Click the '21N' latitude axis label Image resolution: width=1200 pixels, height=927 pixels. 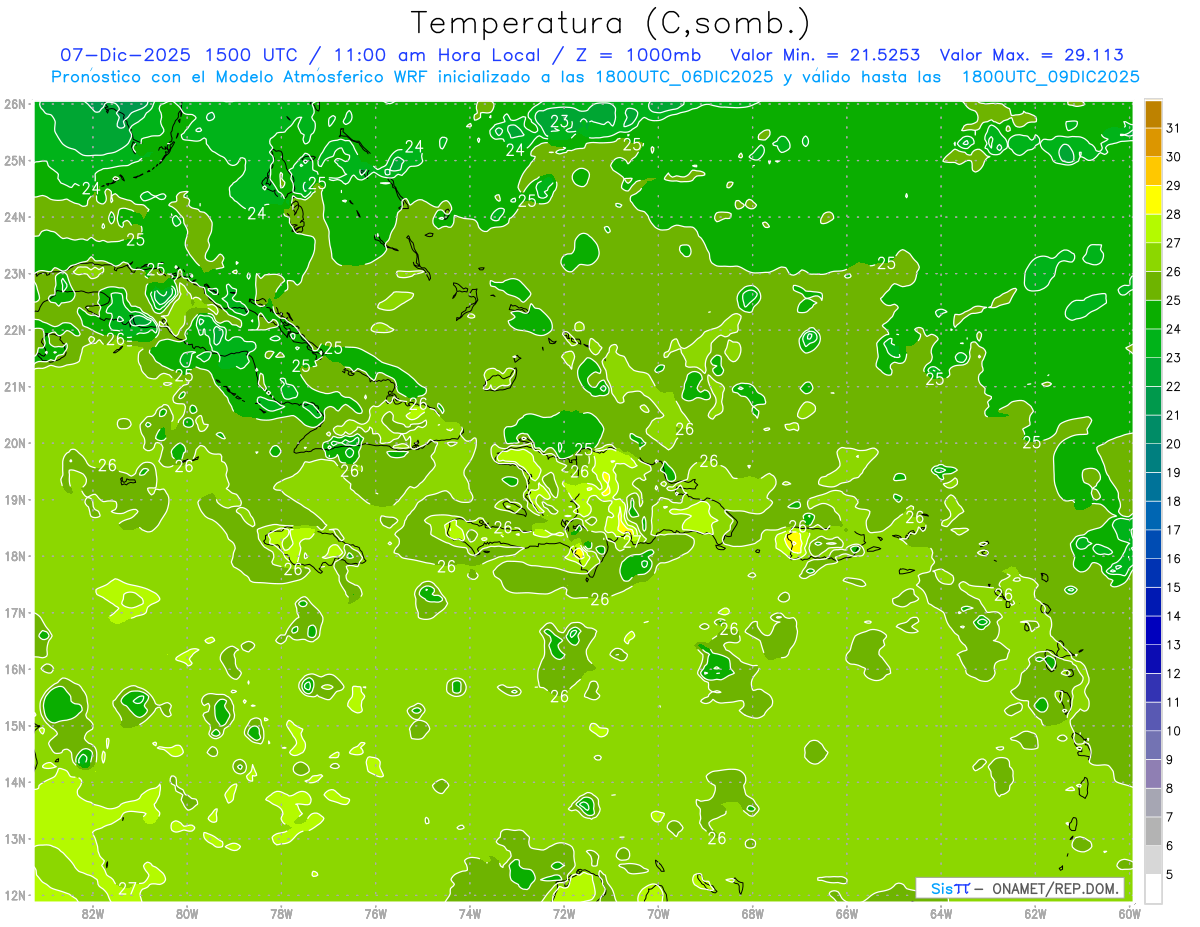point(14,387)
